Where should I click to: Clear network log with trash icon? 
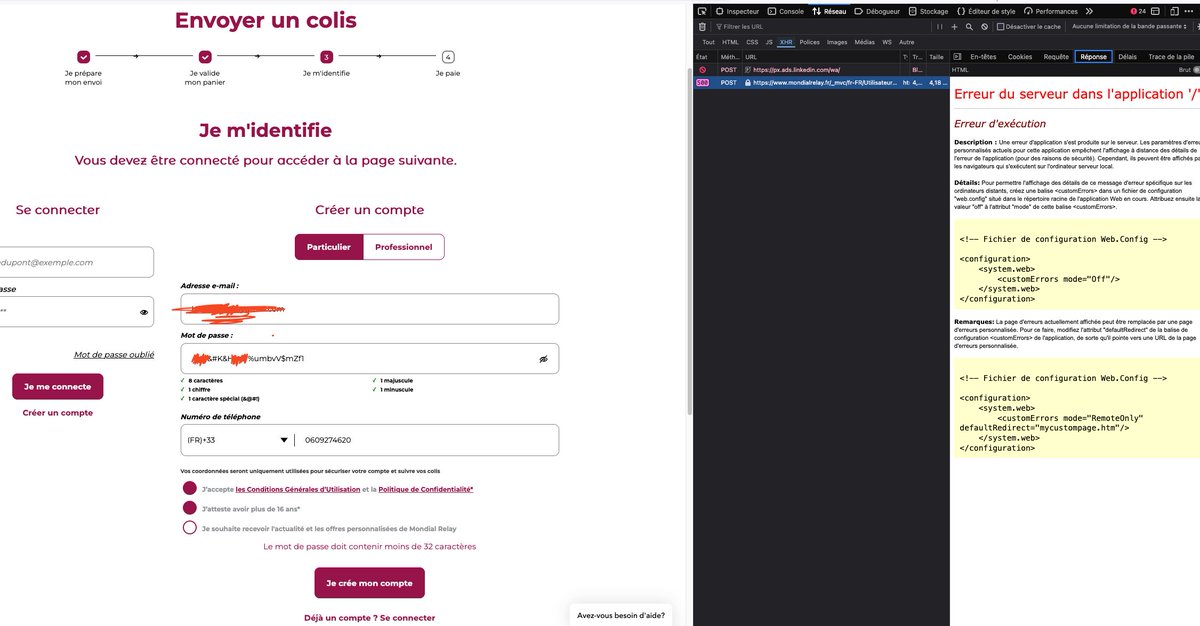[x=702, y=27]
